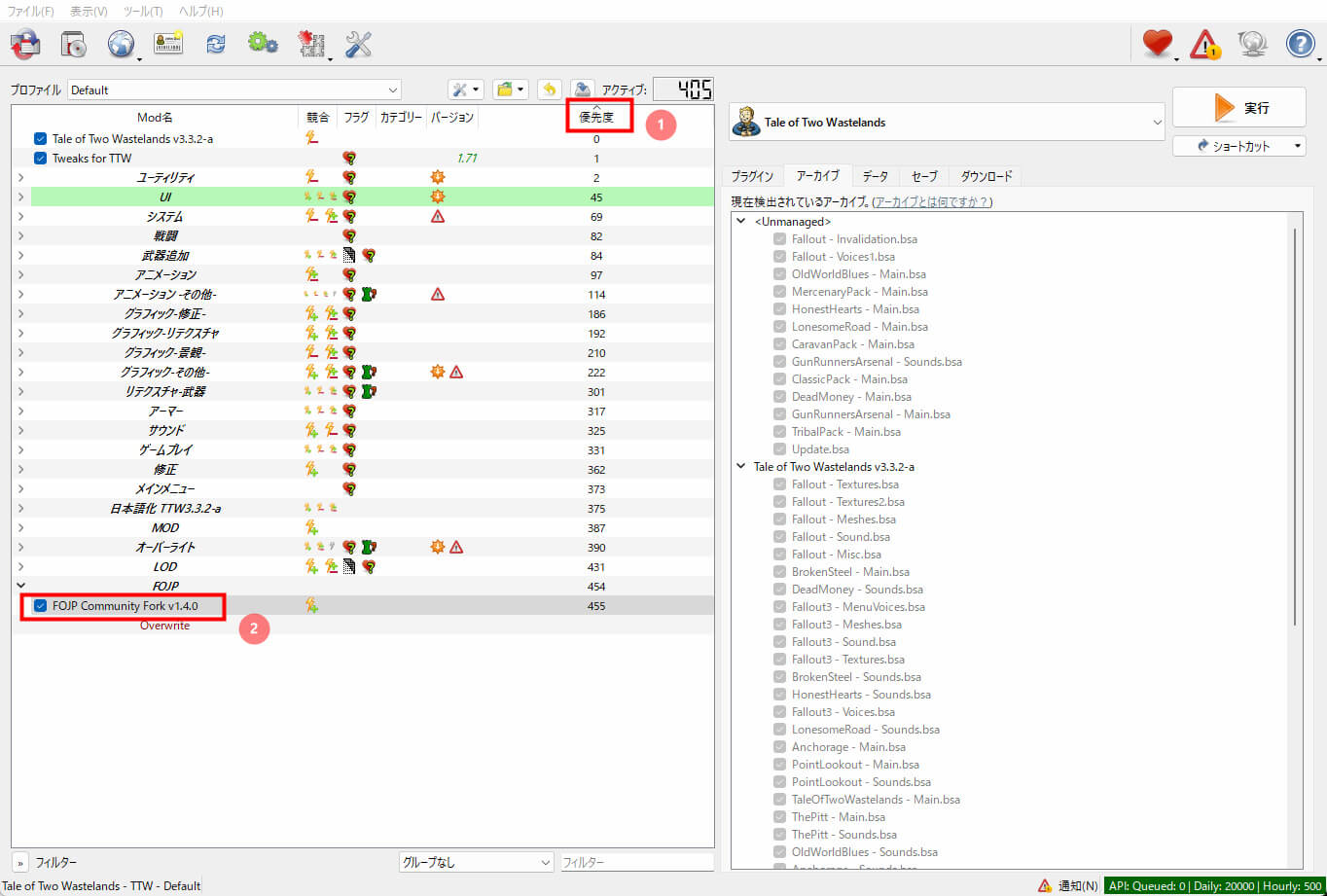Click the orange version icon in ユーティリティ row
1327x896 pixels.
coord(437,178)
